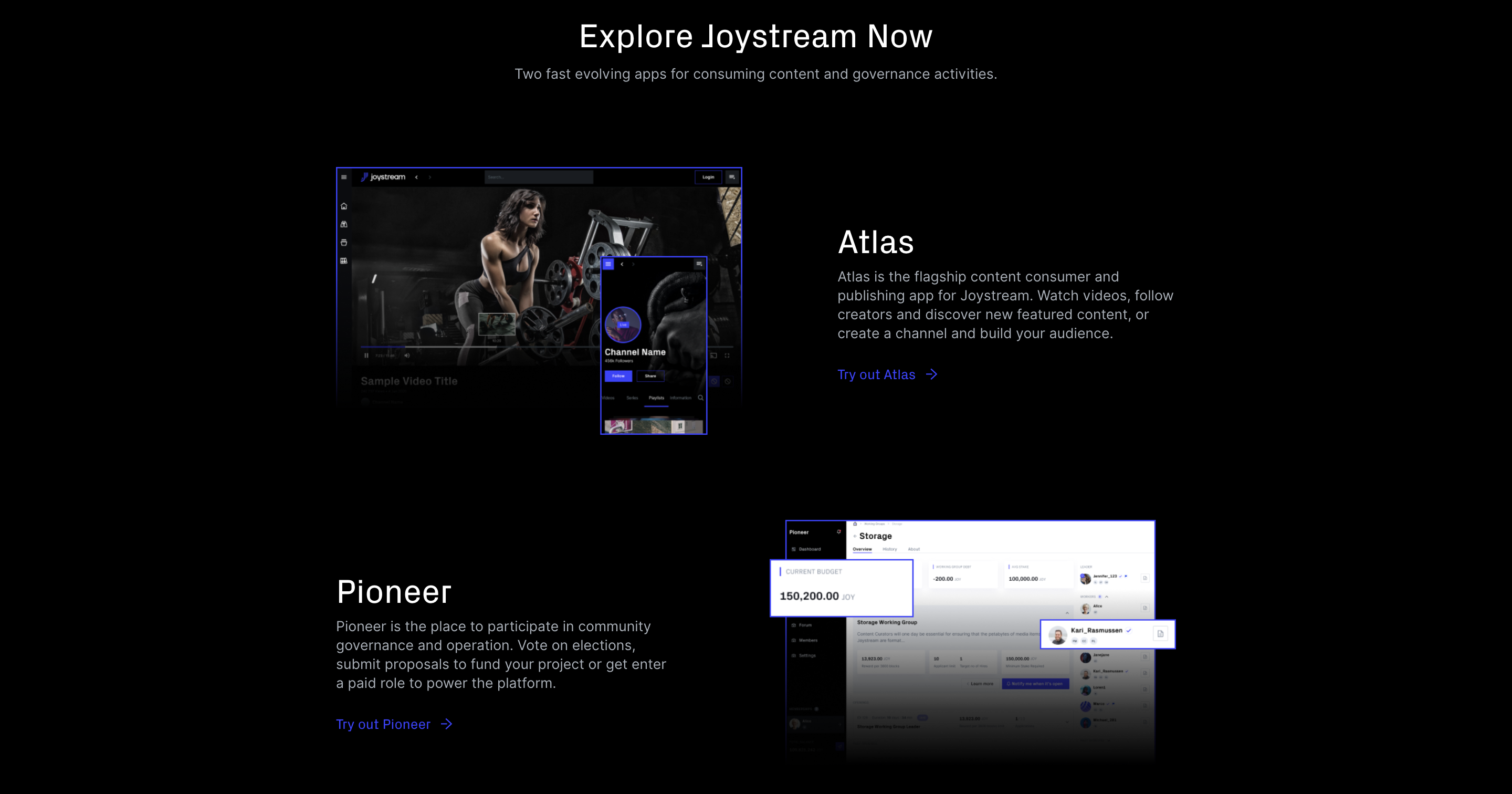The width and height of the screenshot is (1512, 794).
Task: Open document icon on highlighted Kari_Rasmussen card
Action: click(1160, 634)
